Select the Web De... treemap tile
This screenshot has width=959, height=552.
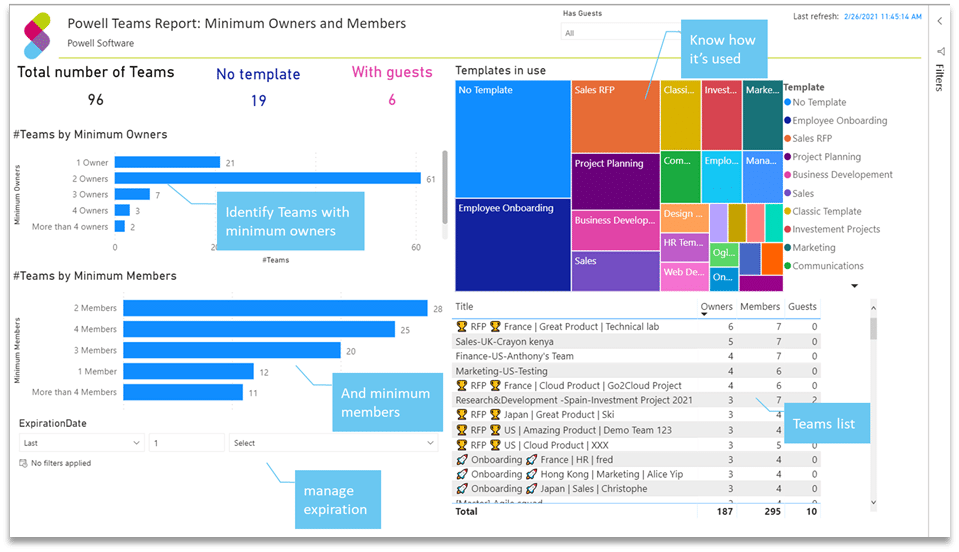684,277
